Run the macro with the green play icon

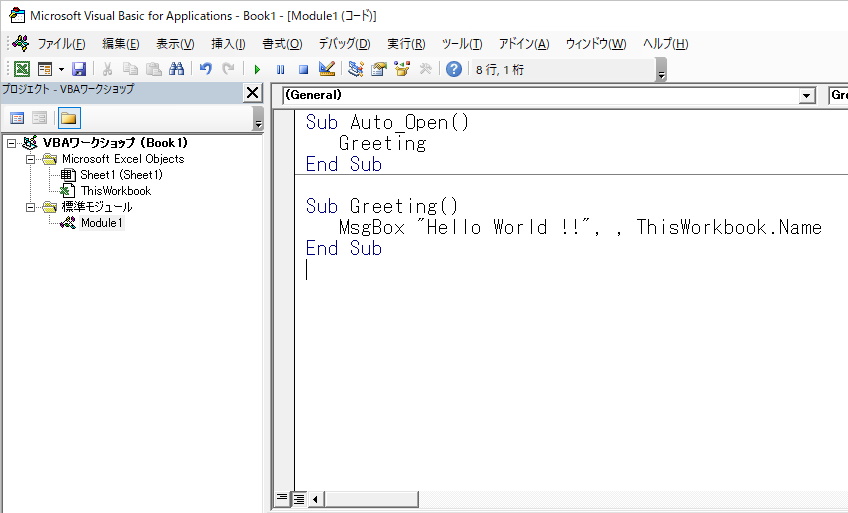257,70
